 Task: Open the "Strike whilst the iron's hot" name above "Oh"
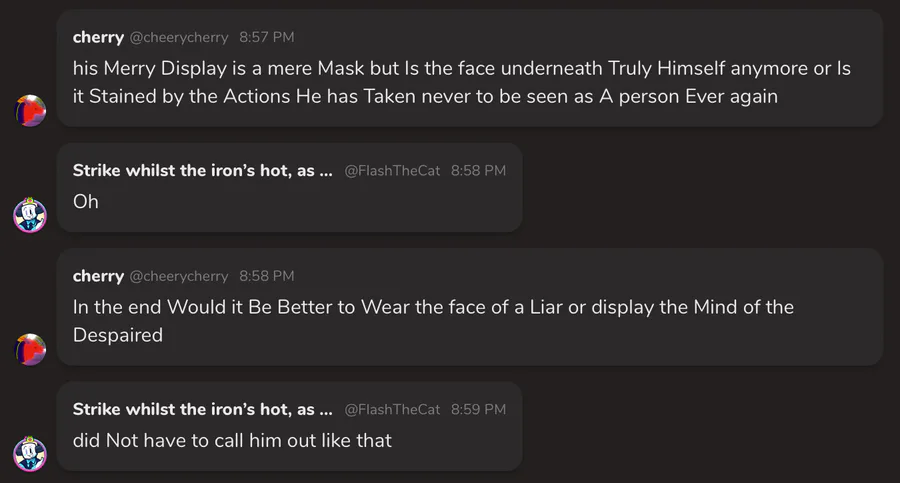click(x=202, y=171)
